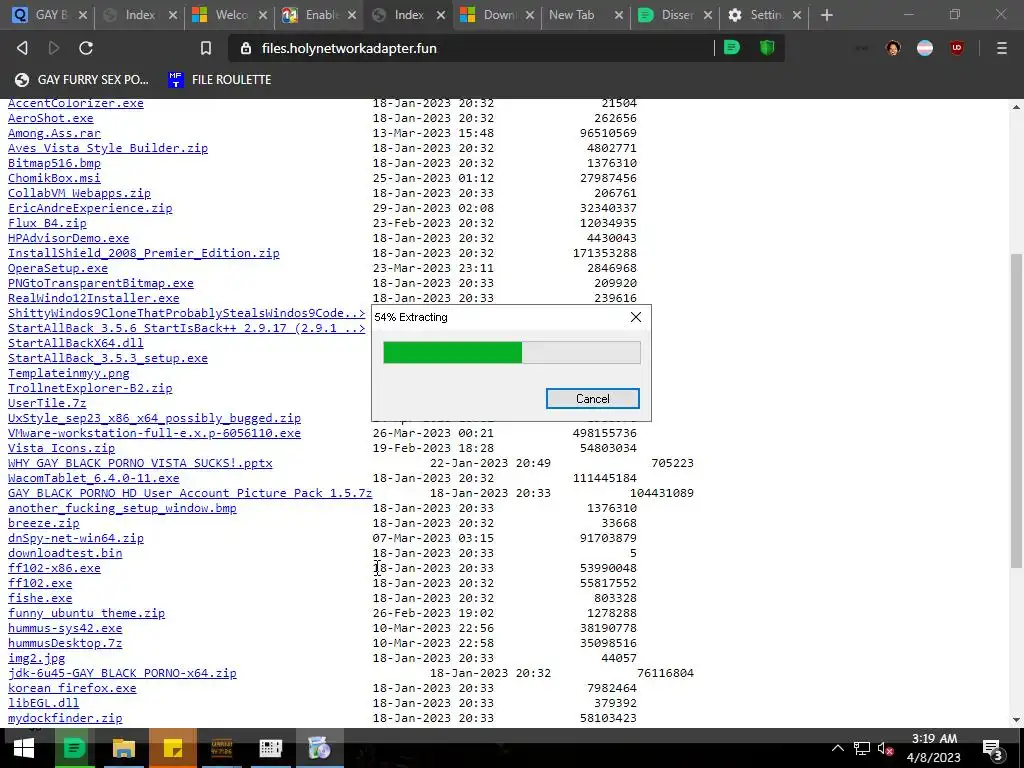Download AccentColorizer.exe
The width and height of the screenshot is (1024, 768).
[x=76, y=103]
